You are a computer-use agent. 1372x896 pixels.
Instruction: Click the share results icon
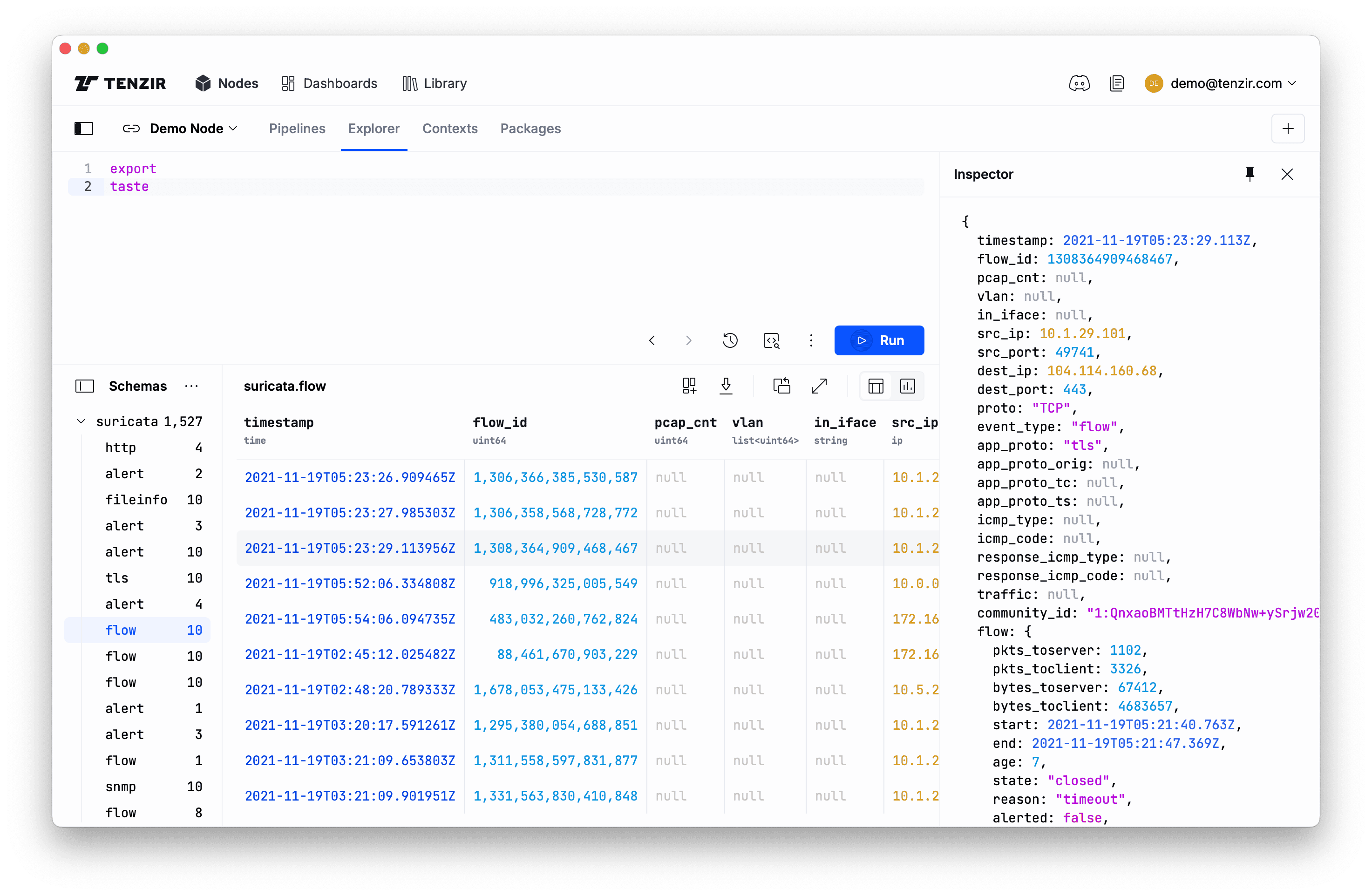point(781,386)
